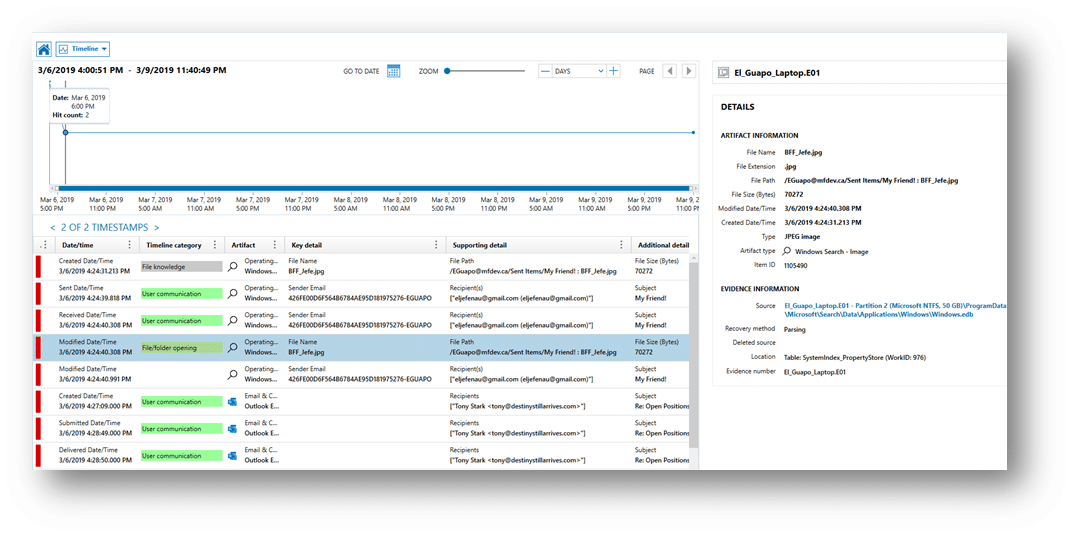Click the Outlook icon in Submitted Date/Time row
This screenshot has height=535, width=1072.
click(x=232, y=429)
